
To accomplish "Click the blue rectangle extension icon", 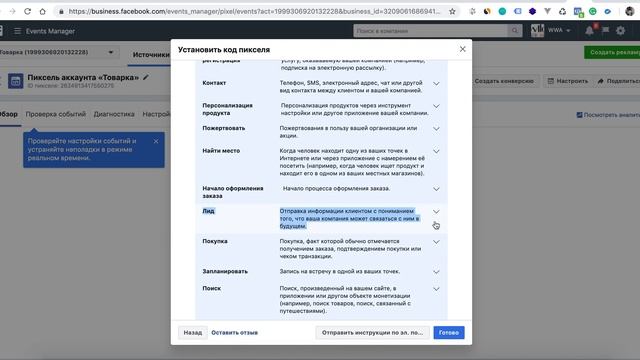I will [518, 11].
